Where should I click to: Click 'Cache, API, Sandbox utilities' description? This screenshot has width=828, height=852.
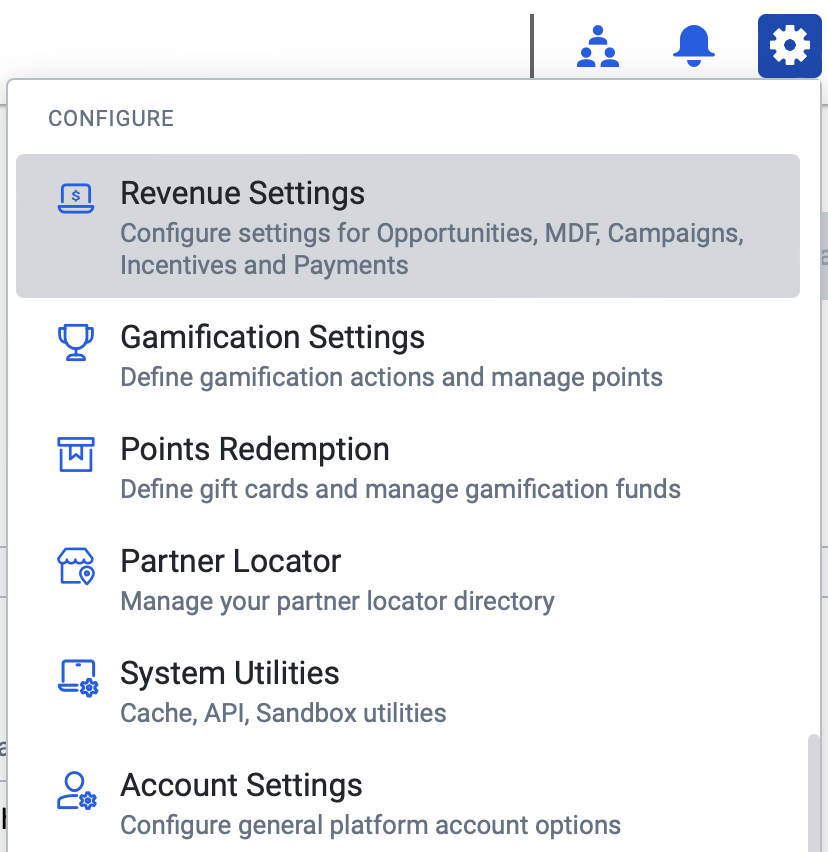click(x=283, y=713)
